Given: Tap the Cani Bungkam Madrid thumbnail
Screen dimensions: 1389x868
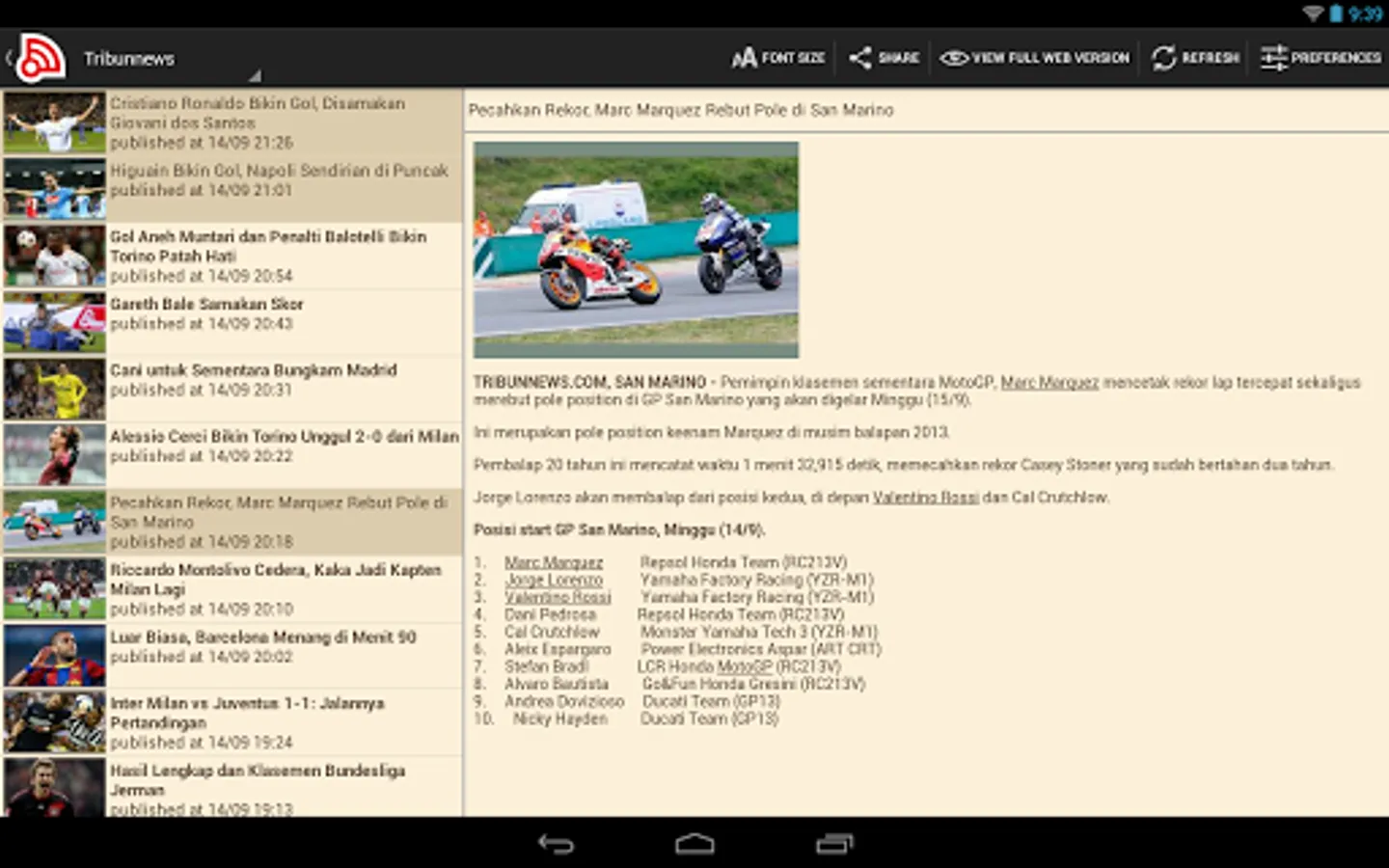Looking at the screenshot, I should pos(54,389).
